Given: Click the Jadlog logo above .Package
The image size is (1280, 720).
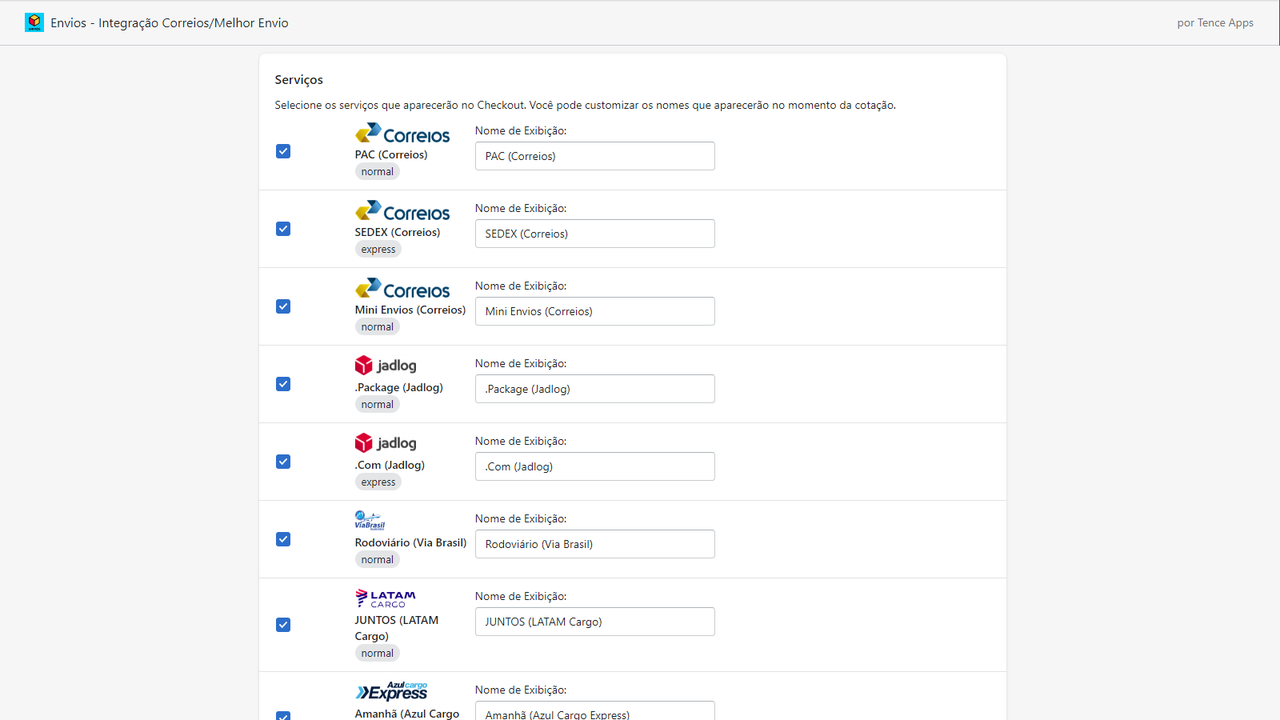Looking at the screenshot, I should [x=385, y=366].
